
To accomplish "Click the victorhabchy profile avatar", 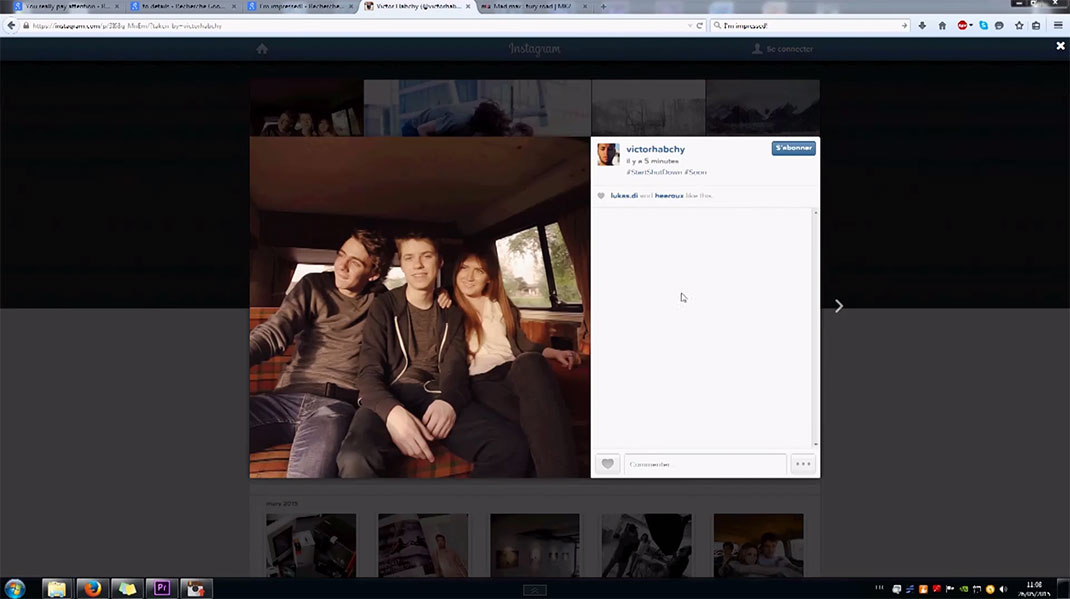I will tap(608, 154).
